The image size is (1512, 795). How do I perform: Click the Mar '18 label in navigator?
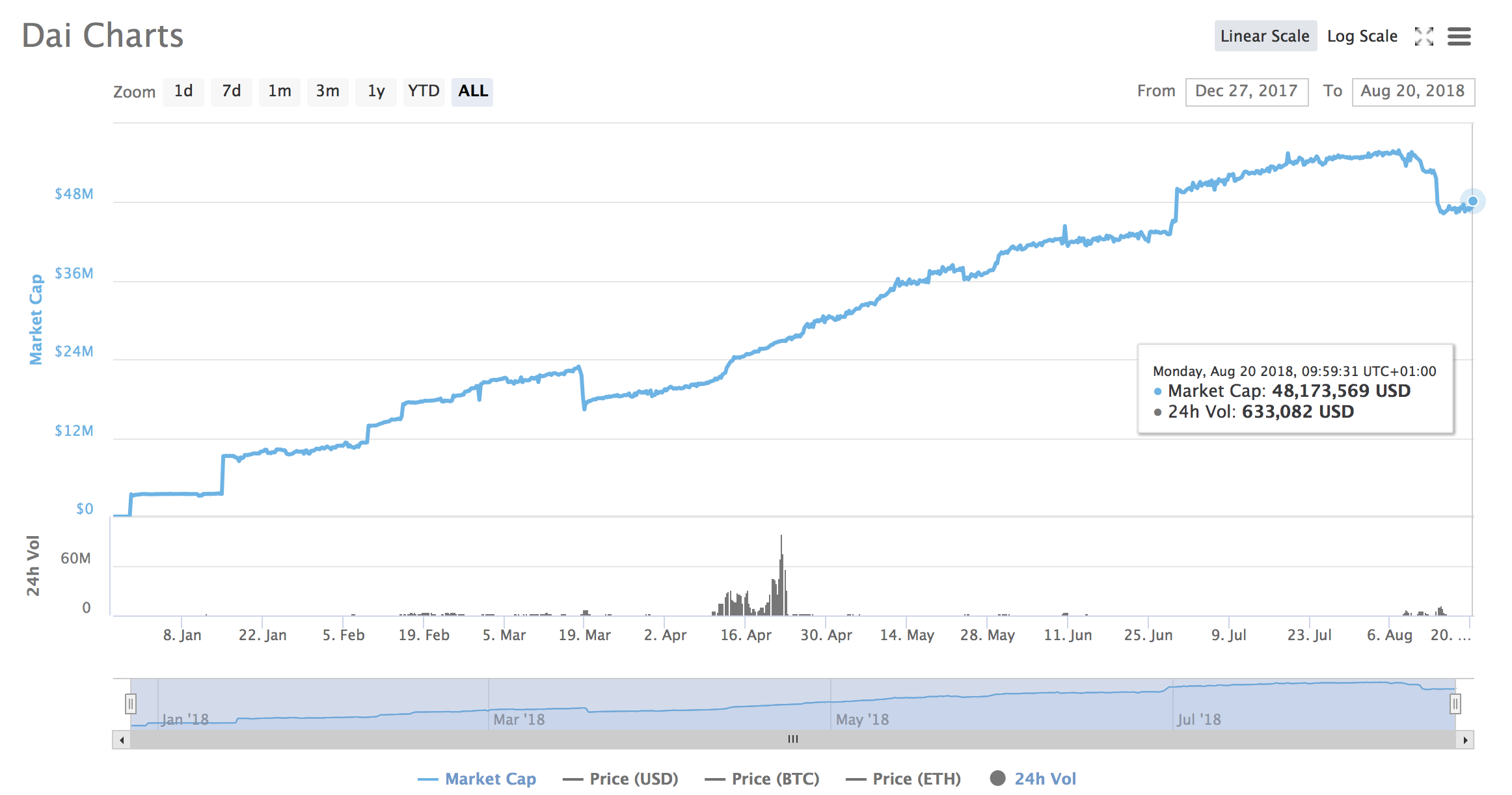point(519,720)
